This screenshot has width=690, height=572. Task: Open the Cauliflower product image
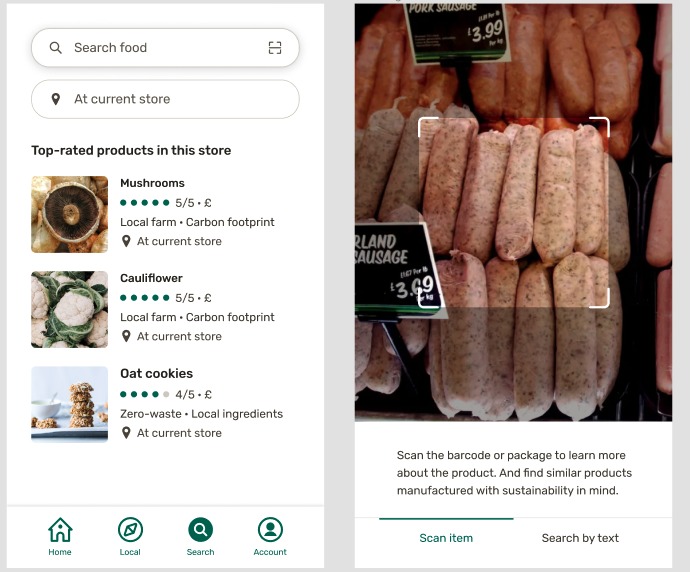coord(70,309)
